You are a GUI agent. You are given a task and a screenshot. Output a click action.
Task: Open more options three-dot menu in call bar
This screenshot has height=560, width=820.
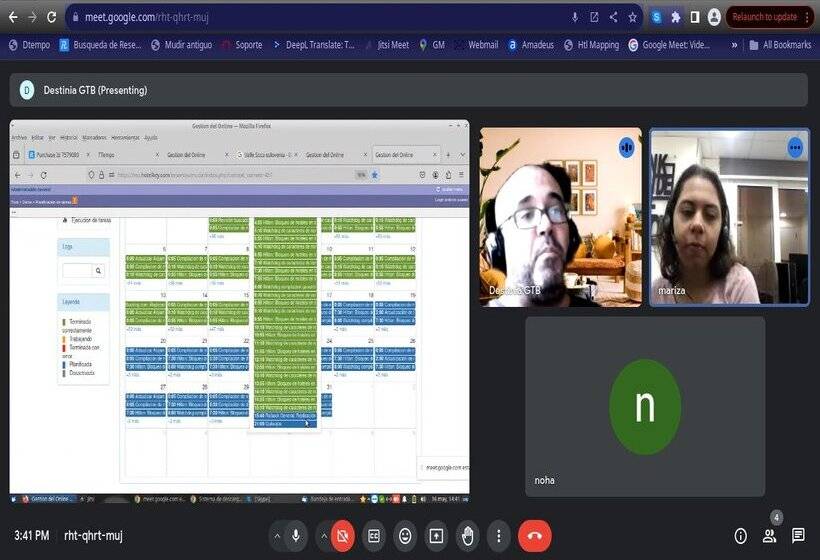[x=498, y=536]
